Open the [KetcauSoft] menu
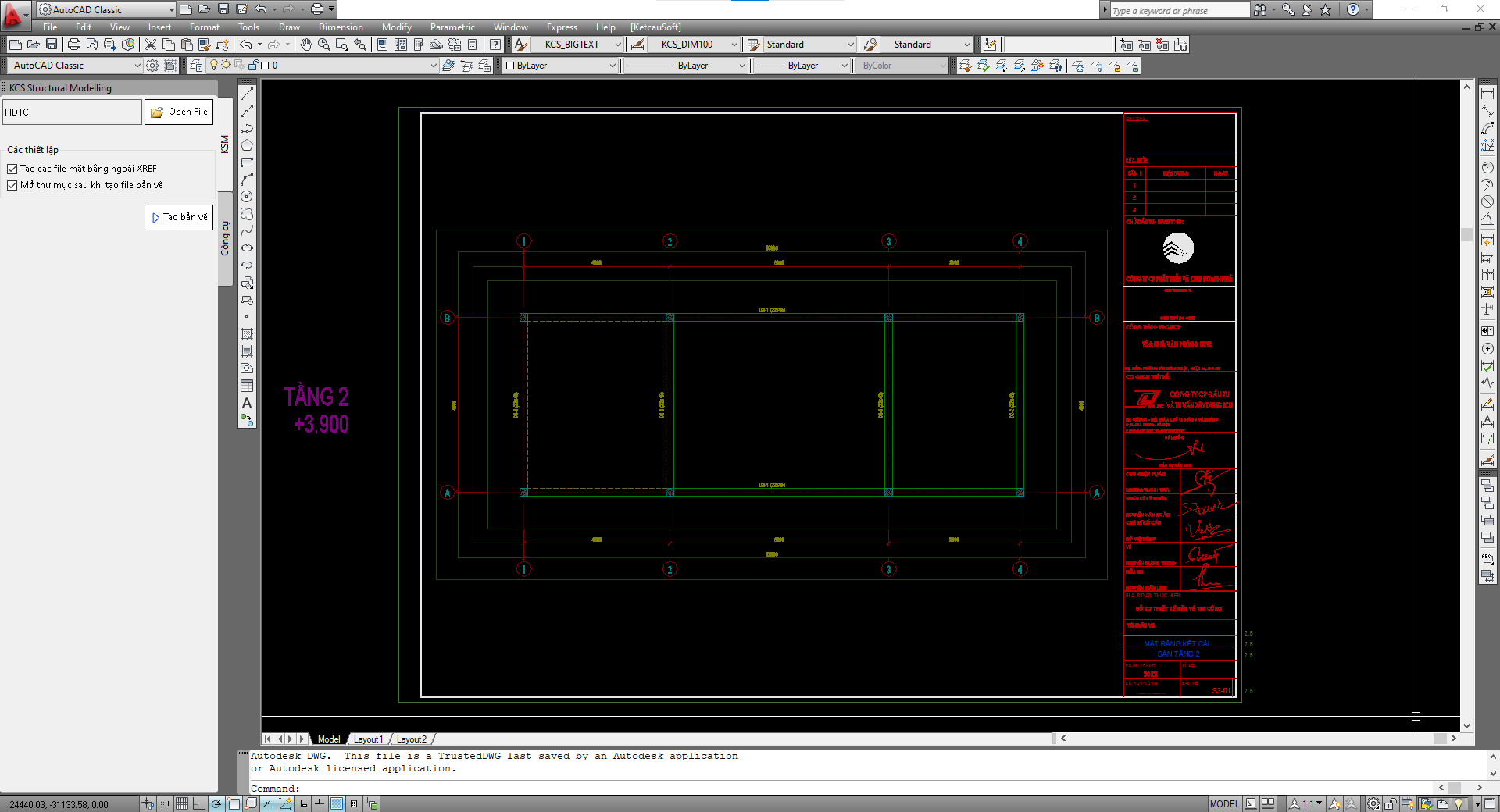This screenshot has width=1500, height=812. click(655, 27)
